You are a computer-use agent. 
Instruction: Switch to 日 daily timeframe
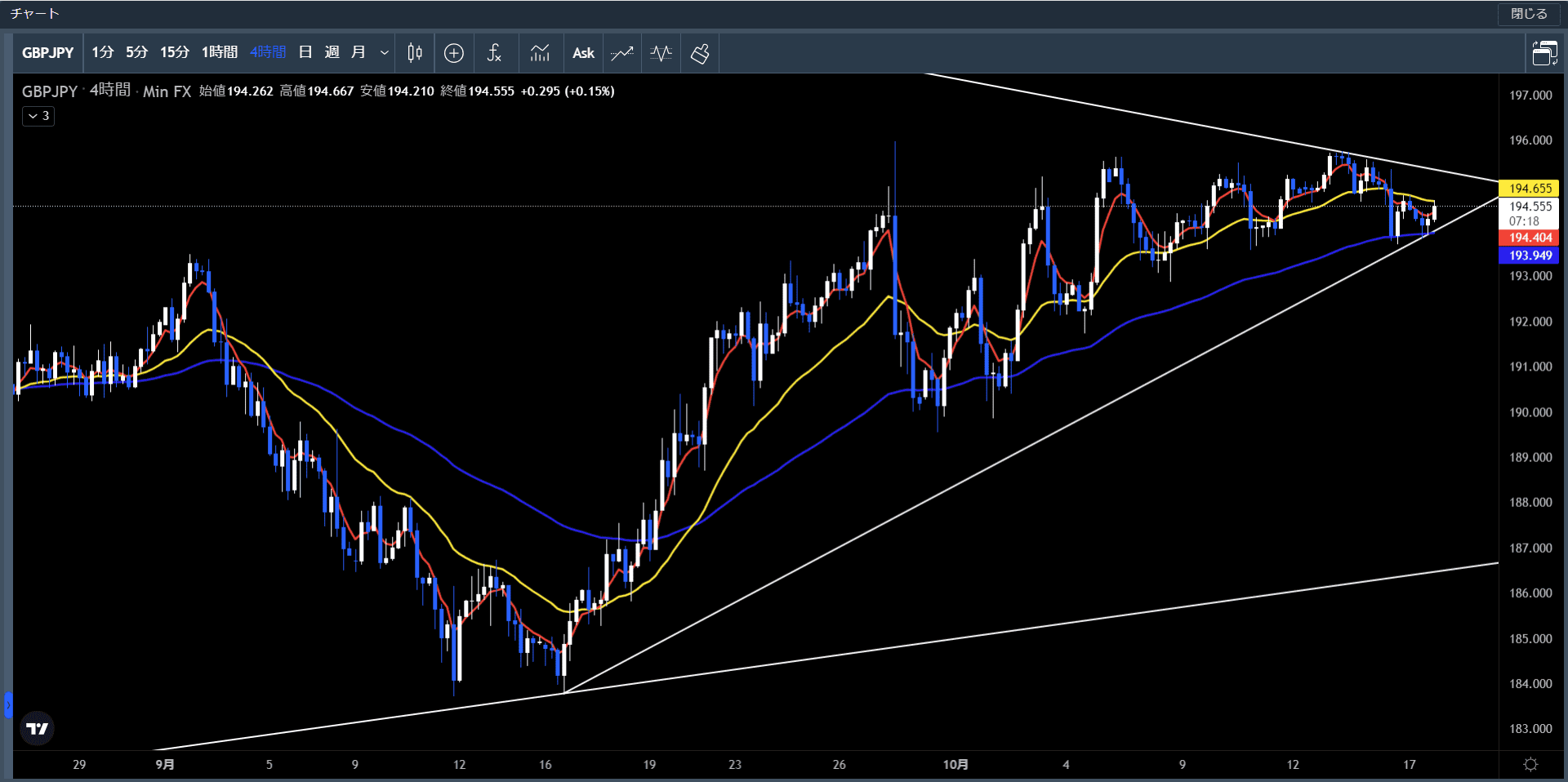[305, 52]
